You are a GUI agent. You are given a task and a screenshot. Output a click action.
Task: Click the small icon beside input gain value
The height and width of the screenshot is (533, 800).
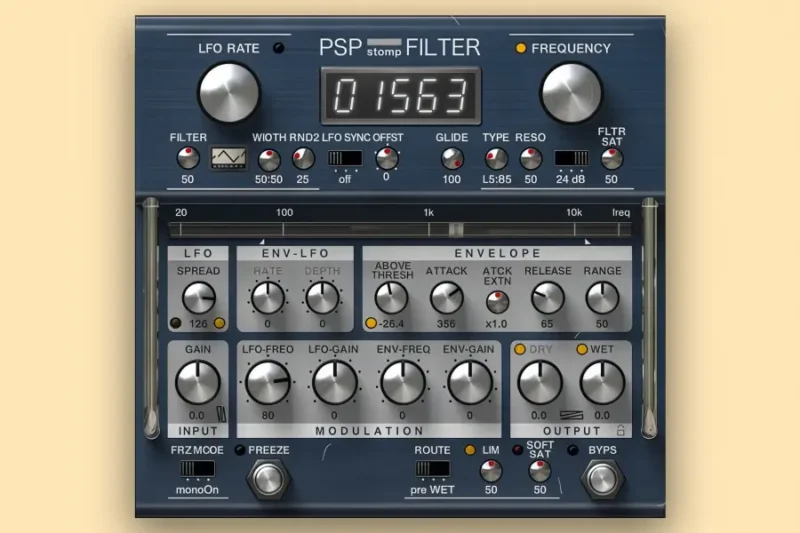click(221, 414)
